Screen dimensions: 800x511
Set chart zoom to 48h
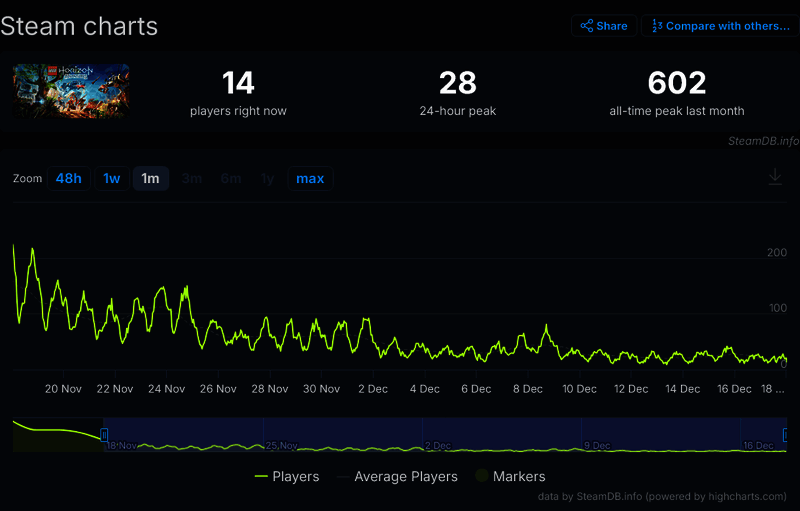click(x=69, y=179)
